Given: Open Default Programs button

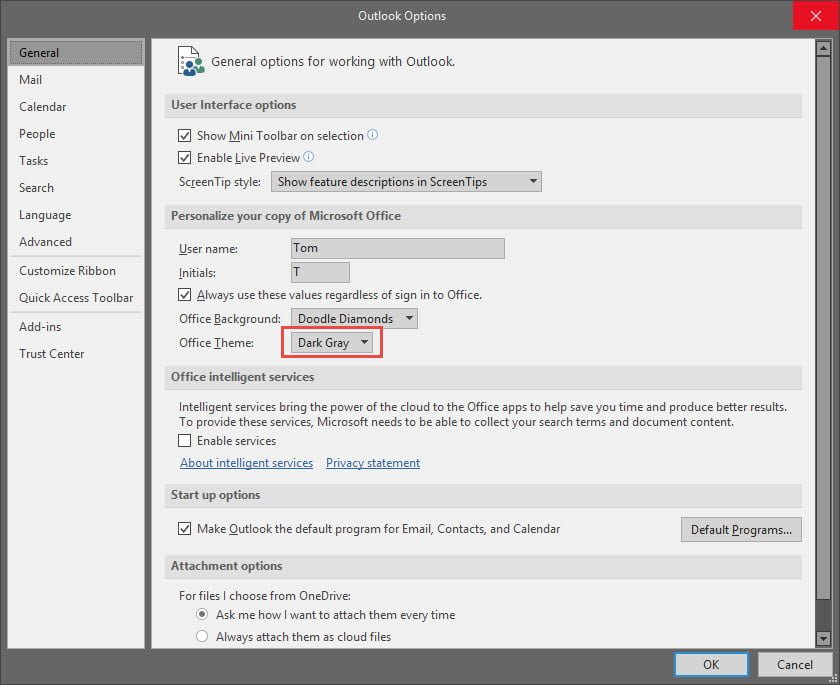Looking at the screenshot, I should pyautogui.click(x=741, y=530).
